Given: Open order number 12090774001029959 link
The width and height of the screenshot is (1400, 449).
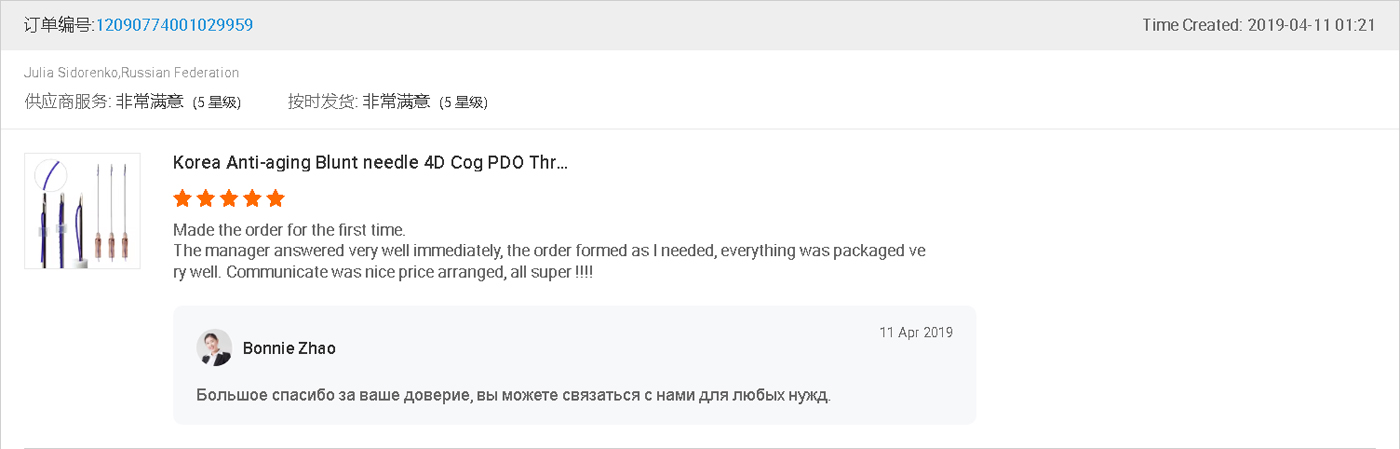Looking at the screenshot, I should (173, 25).
